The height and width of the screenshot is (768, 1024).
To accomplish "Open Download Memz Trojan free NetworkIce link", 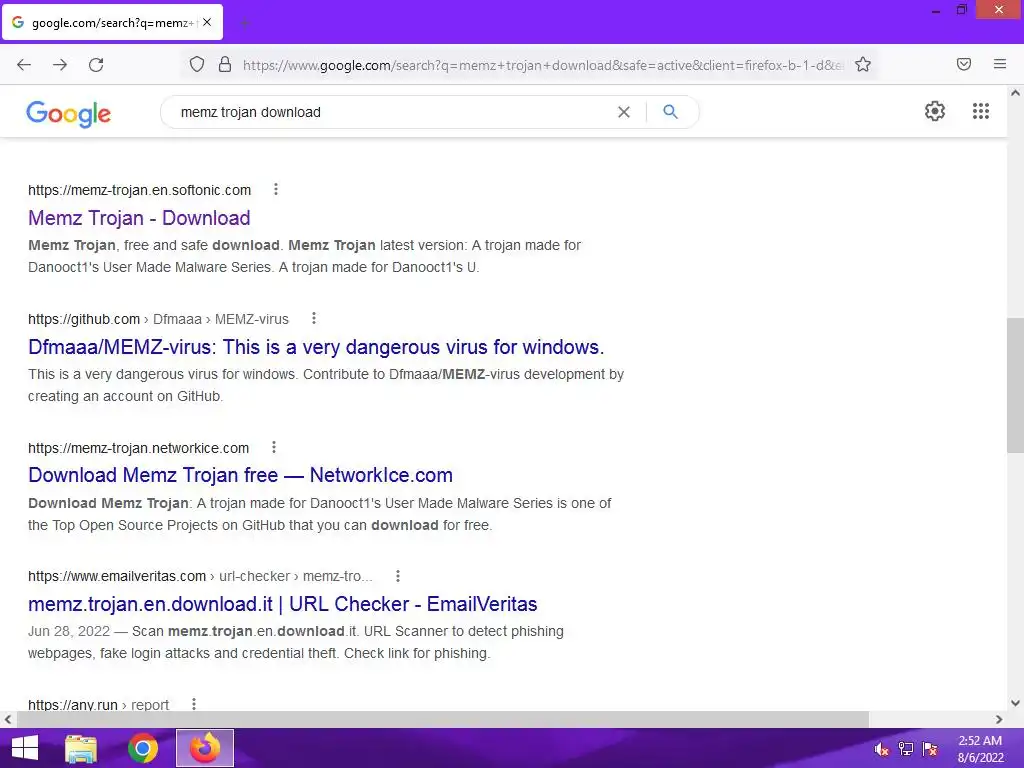I will 240,475.
